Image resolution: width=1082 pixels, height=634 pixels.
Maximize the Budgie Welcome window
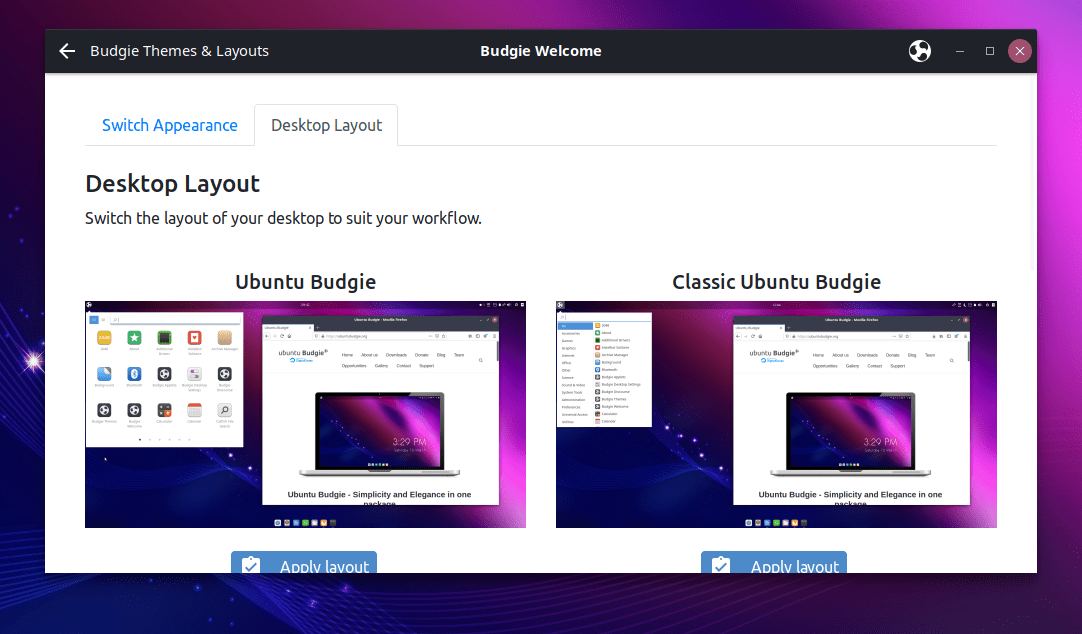[989, 51]
